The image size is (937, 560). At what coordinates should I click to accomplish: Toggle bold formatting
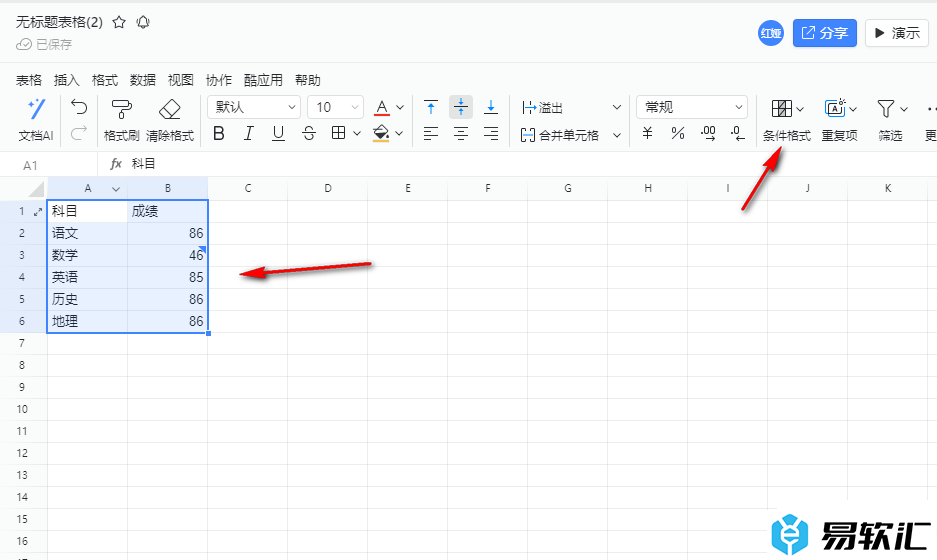coord(219,133)
